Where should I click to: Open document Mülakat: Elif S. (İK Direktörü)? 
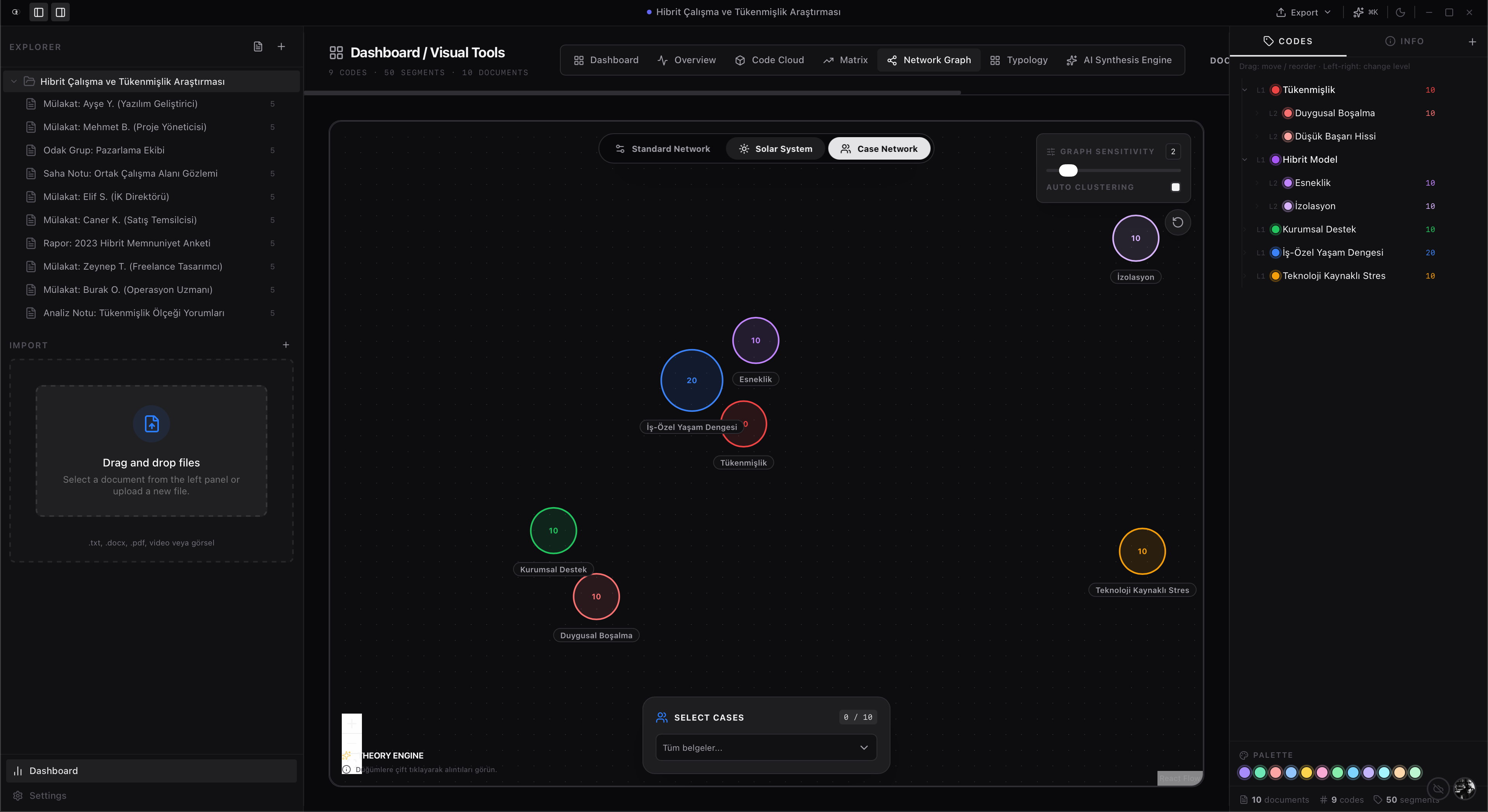tap(106, 197)
